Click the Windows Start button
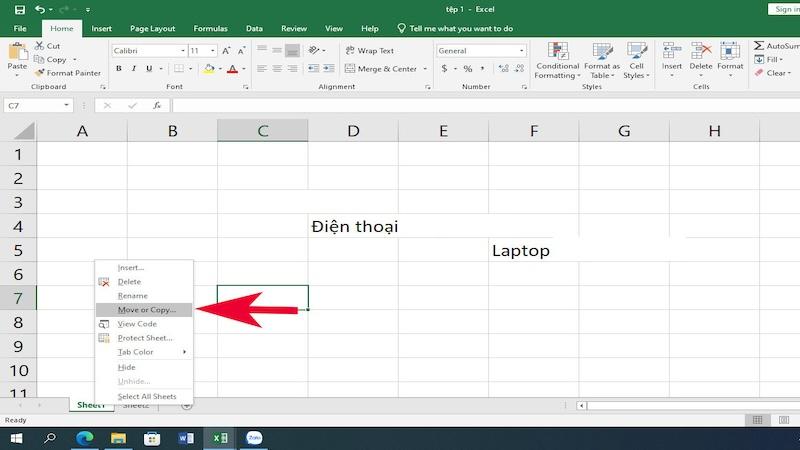800x450 pixels. pos(16,438)
